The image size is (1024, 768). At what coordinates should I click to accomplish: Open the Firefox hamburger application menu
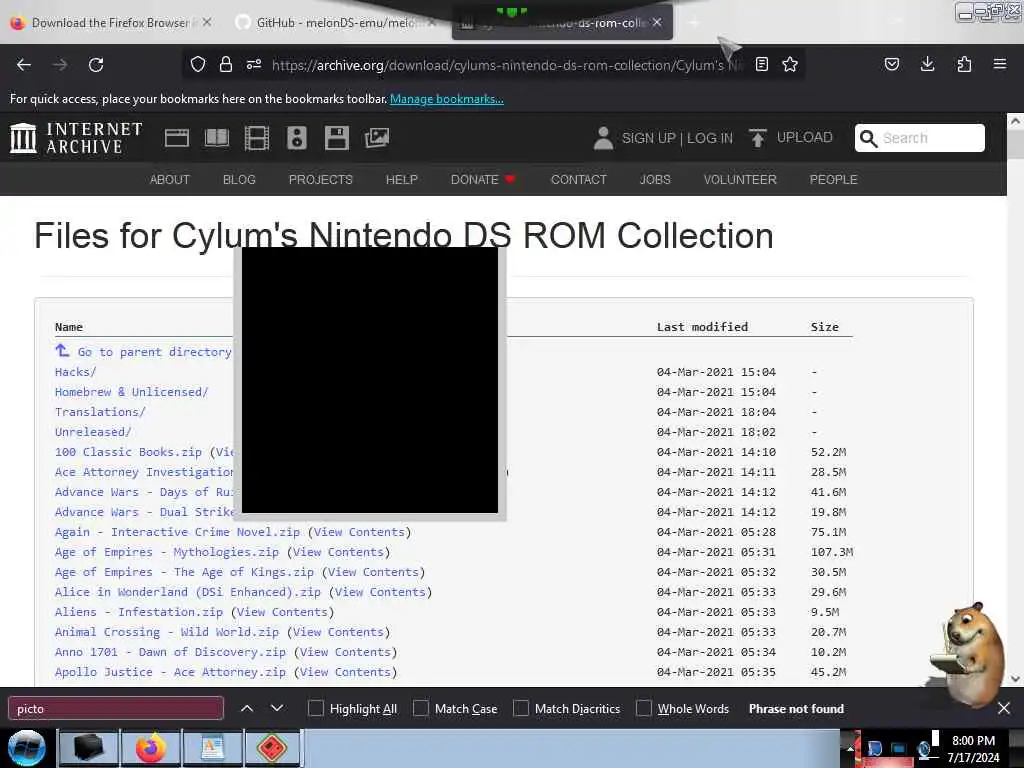coord(1000,64)
